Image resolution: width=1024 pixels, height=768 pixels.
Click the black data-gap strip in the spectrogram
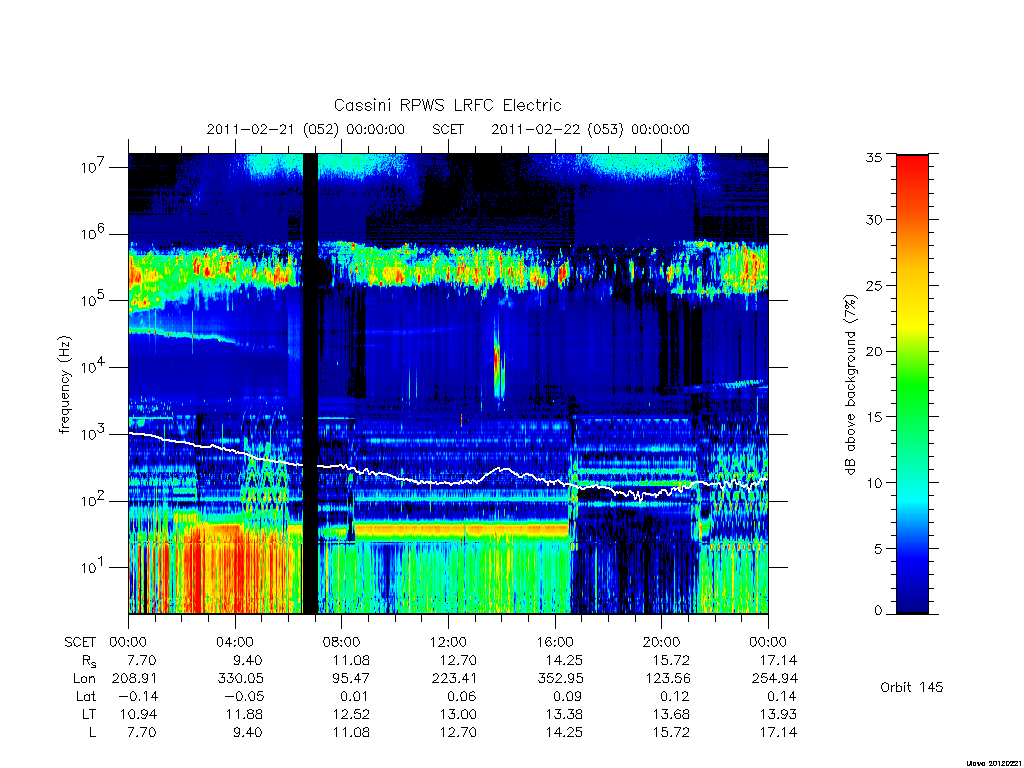pos(310,384)
